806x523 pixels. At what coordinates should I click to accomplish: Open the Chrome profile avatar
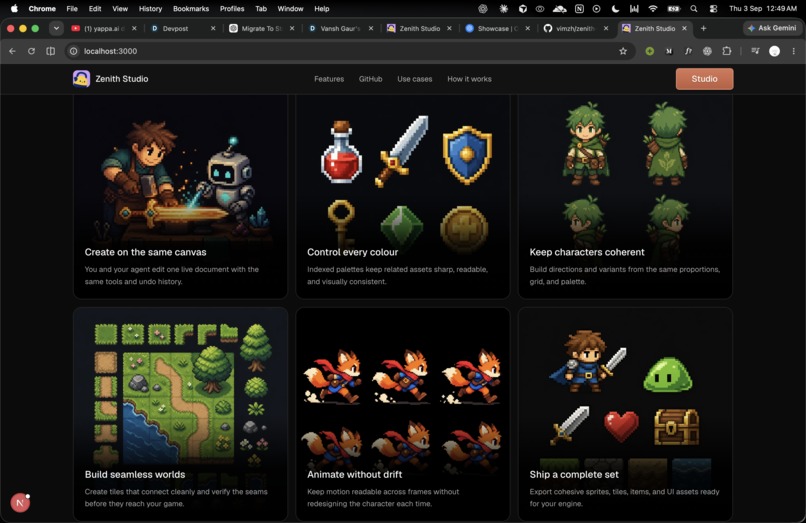pos(775,51)
